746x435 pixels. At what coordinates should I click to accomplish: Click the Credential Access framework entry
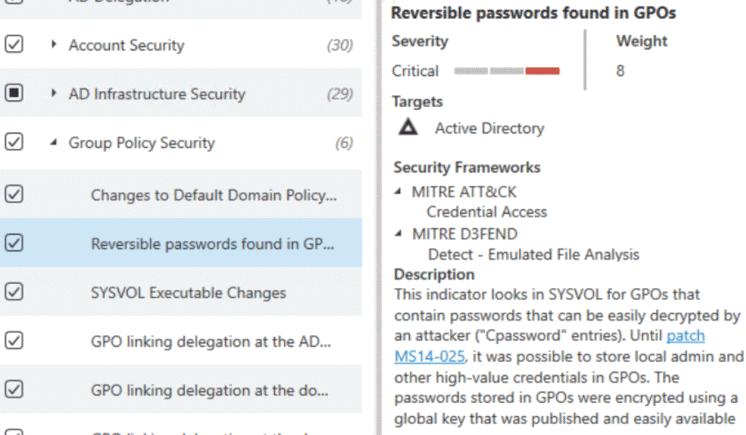487,212
